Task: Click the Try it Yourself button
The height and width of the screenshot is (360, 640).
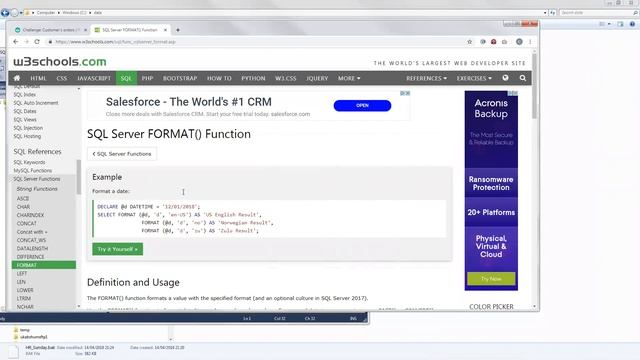Action: coord(118,249)
